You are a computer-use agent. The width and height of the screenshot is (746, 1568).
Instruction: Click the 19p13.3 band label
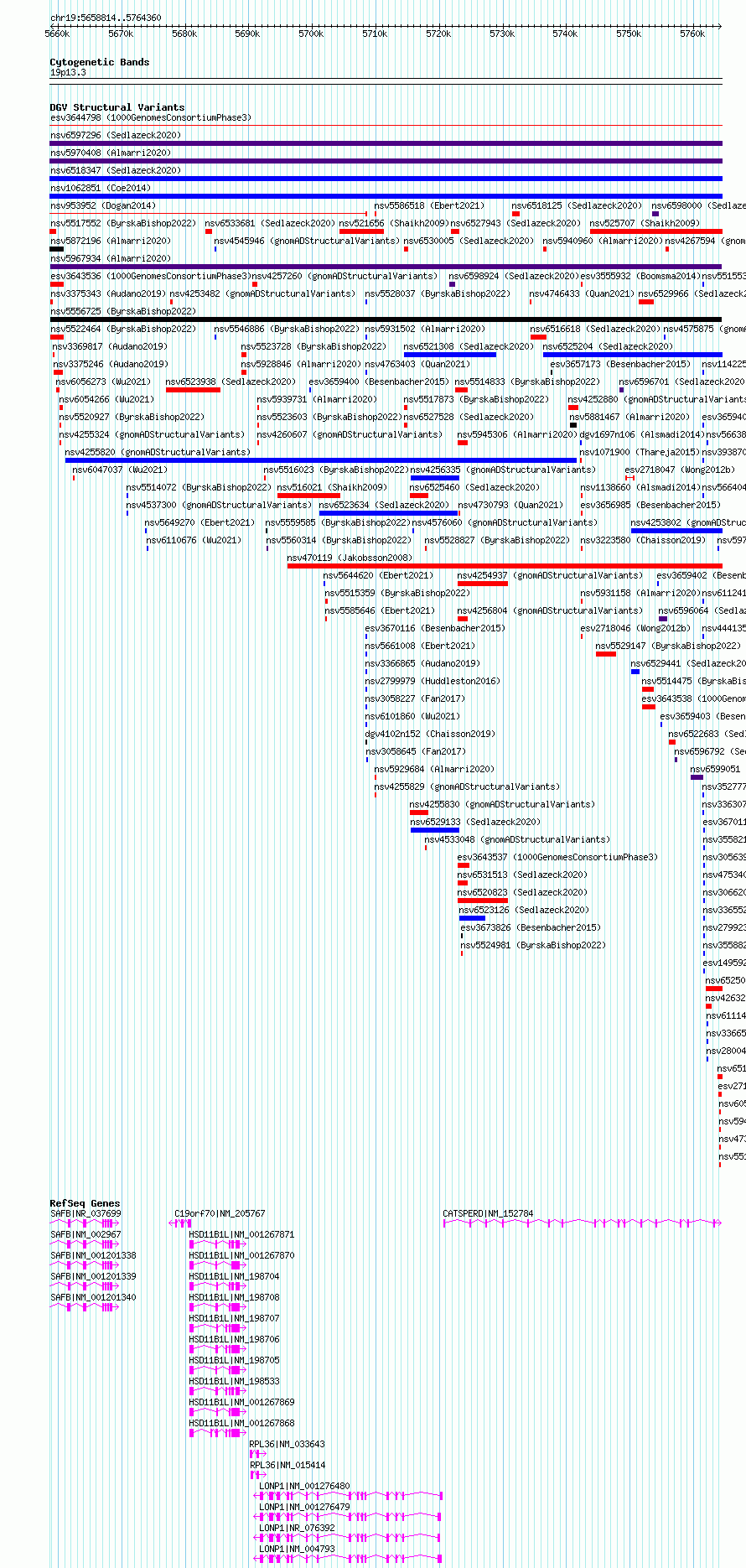[68, 72]
